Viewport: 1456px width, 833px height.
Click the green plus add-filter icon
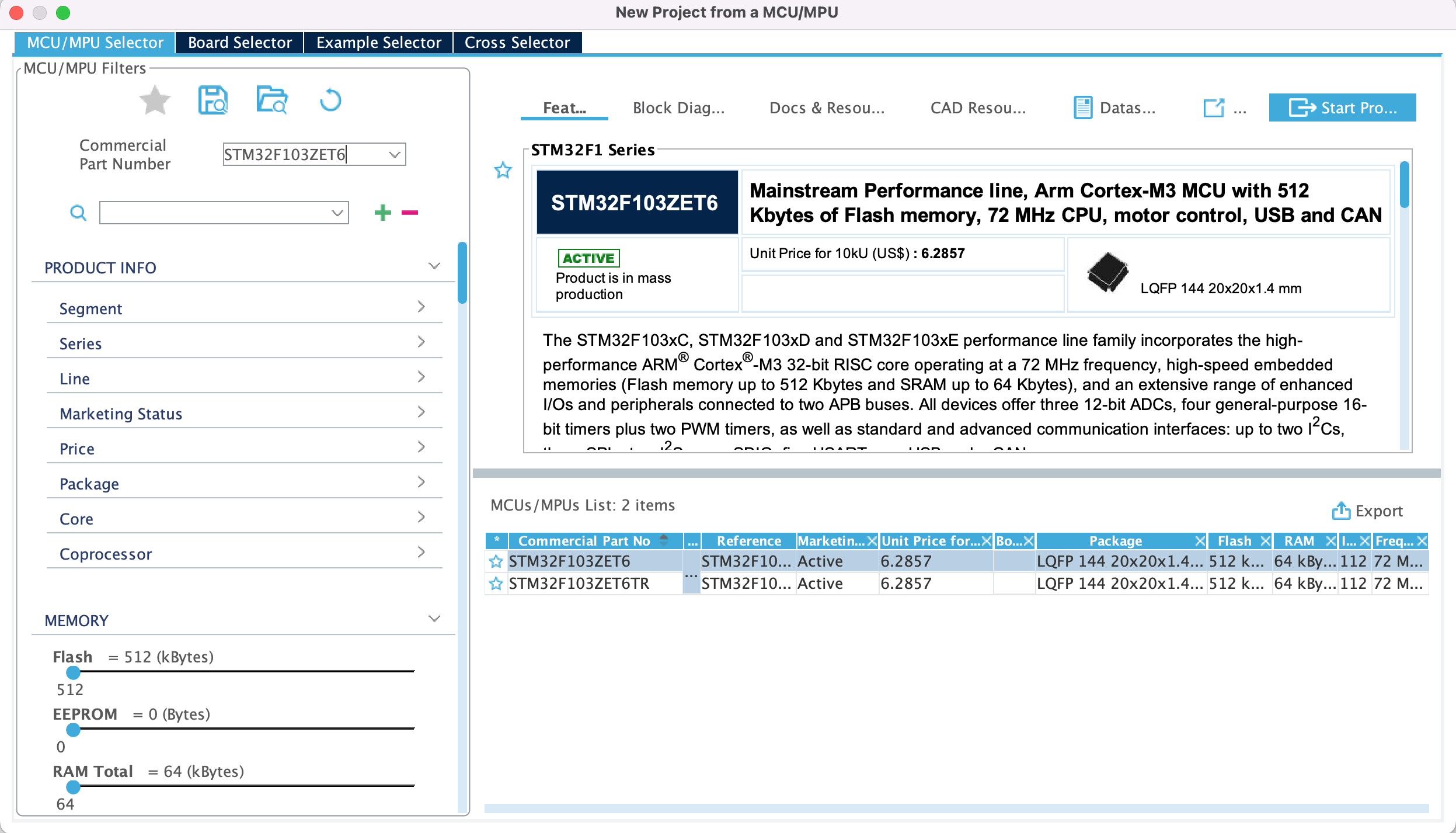coord(383,213)
